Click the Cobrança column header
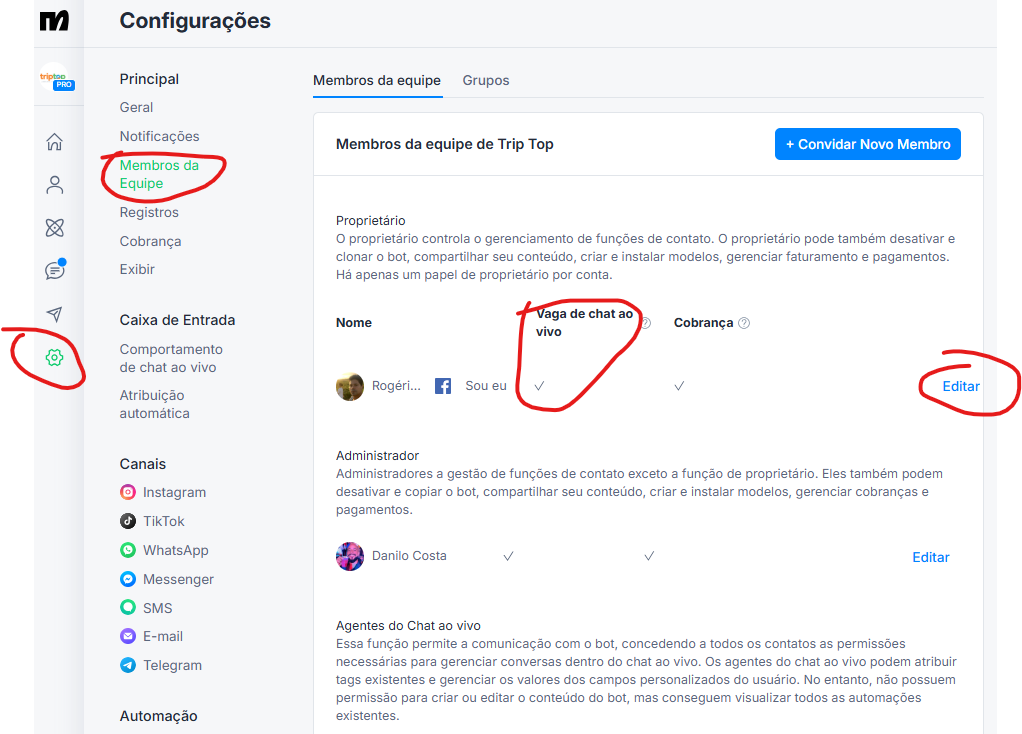 (x=703, y=323)
